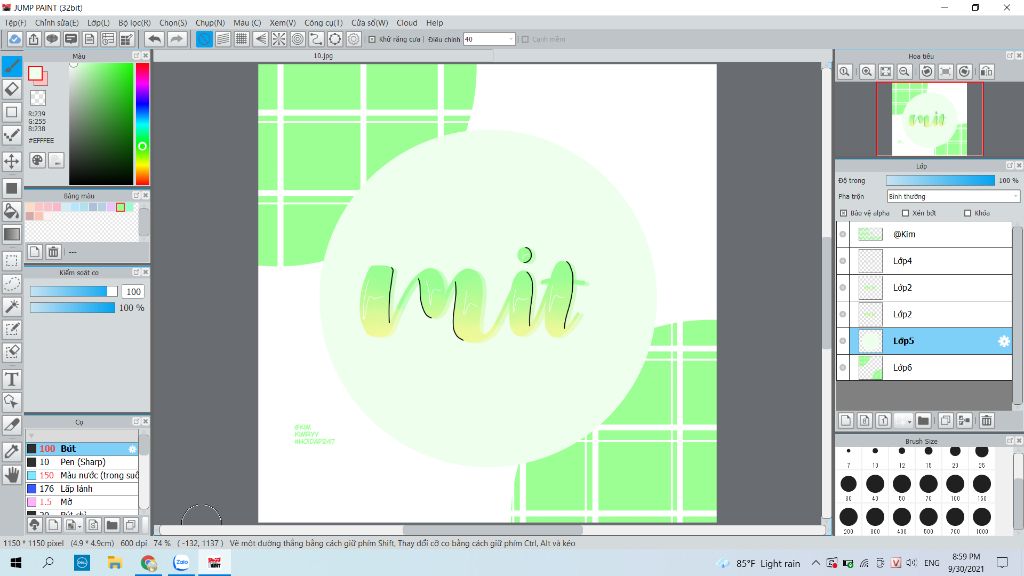Select layer @Kim

coord(924,234)
